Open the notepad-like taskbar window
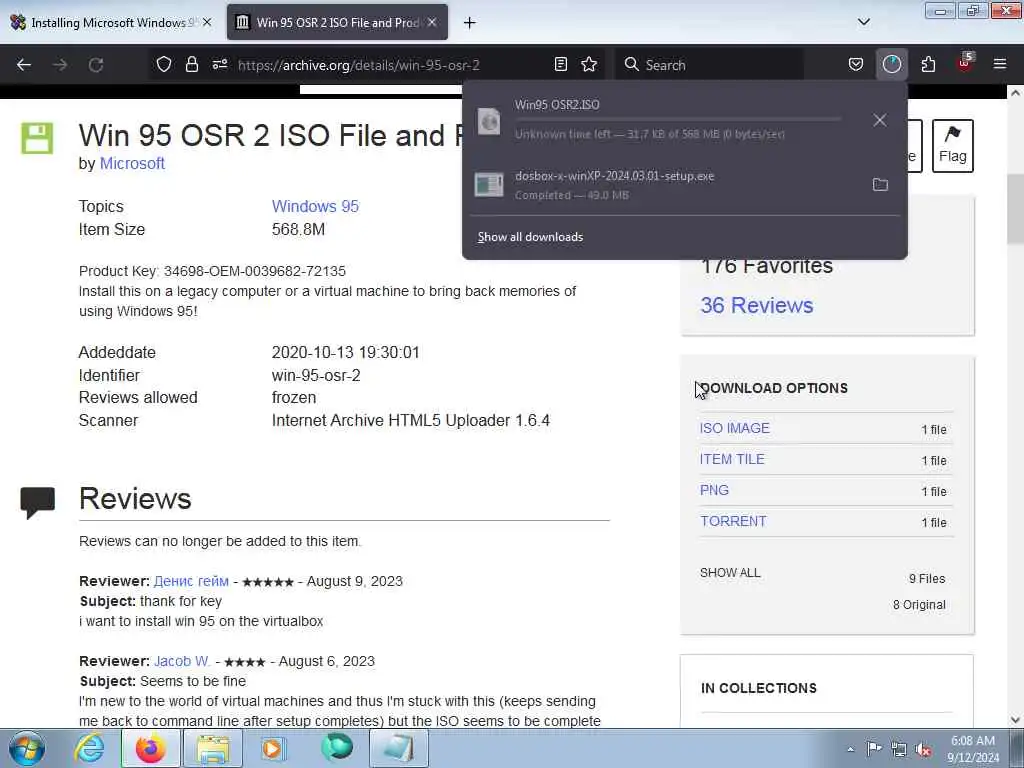The image size is (1024, 768). [x=399, y=748]
